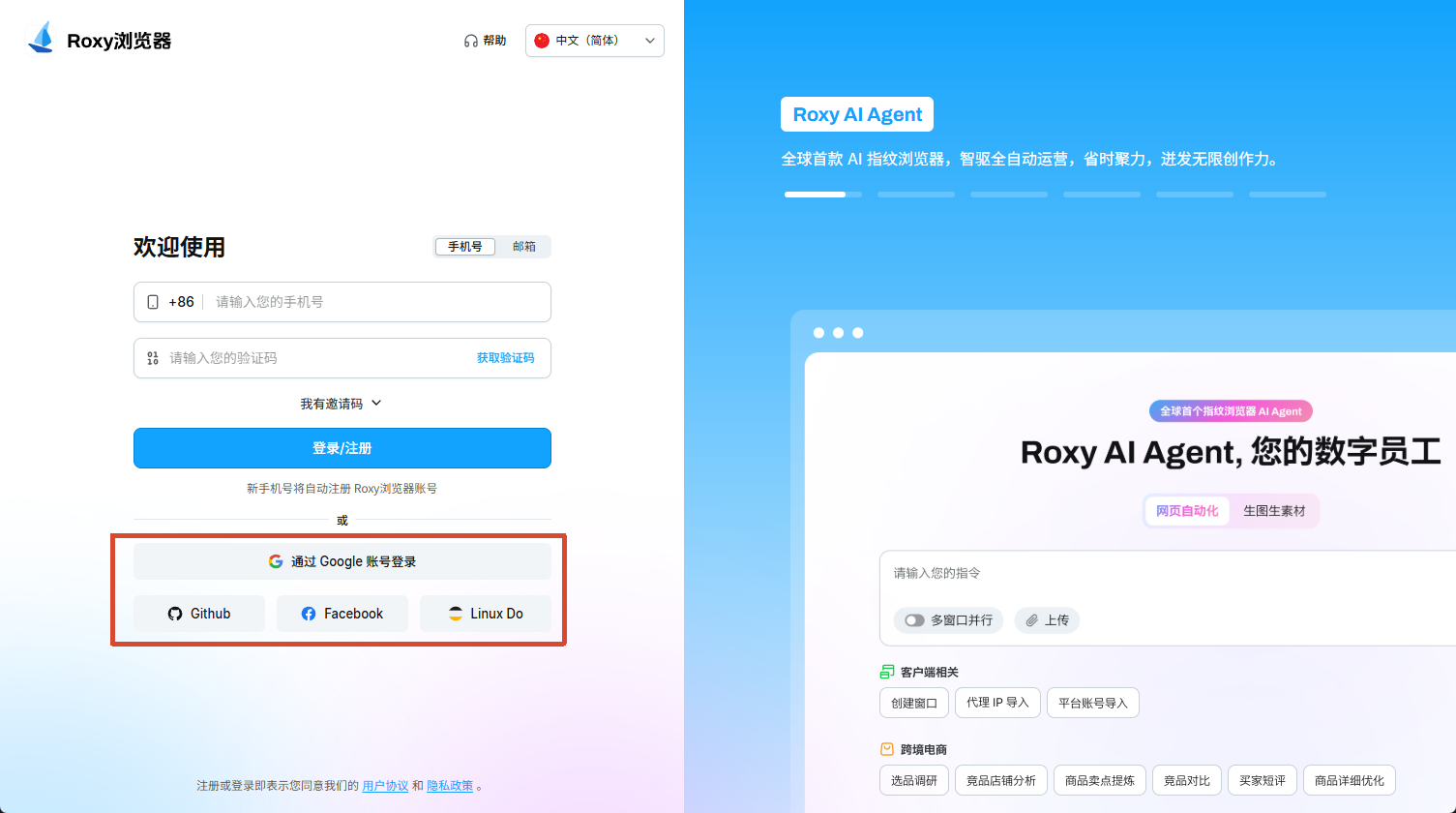Click the 平台账号导入 chip
The image size is (1456, 813).
1093,703
